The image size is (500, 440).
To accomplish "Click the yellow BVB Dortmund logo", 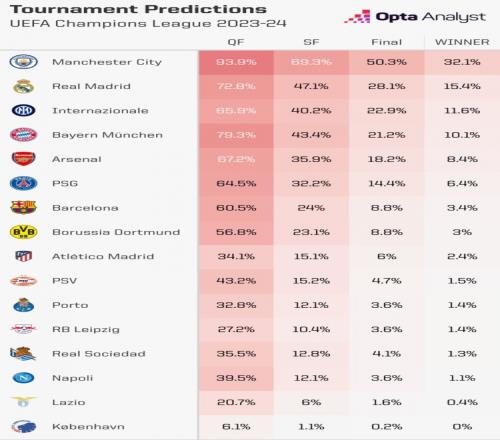I will (23, 232).
